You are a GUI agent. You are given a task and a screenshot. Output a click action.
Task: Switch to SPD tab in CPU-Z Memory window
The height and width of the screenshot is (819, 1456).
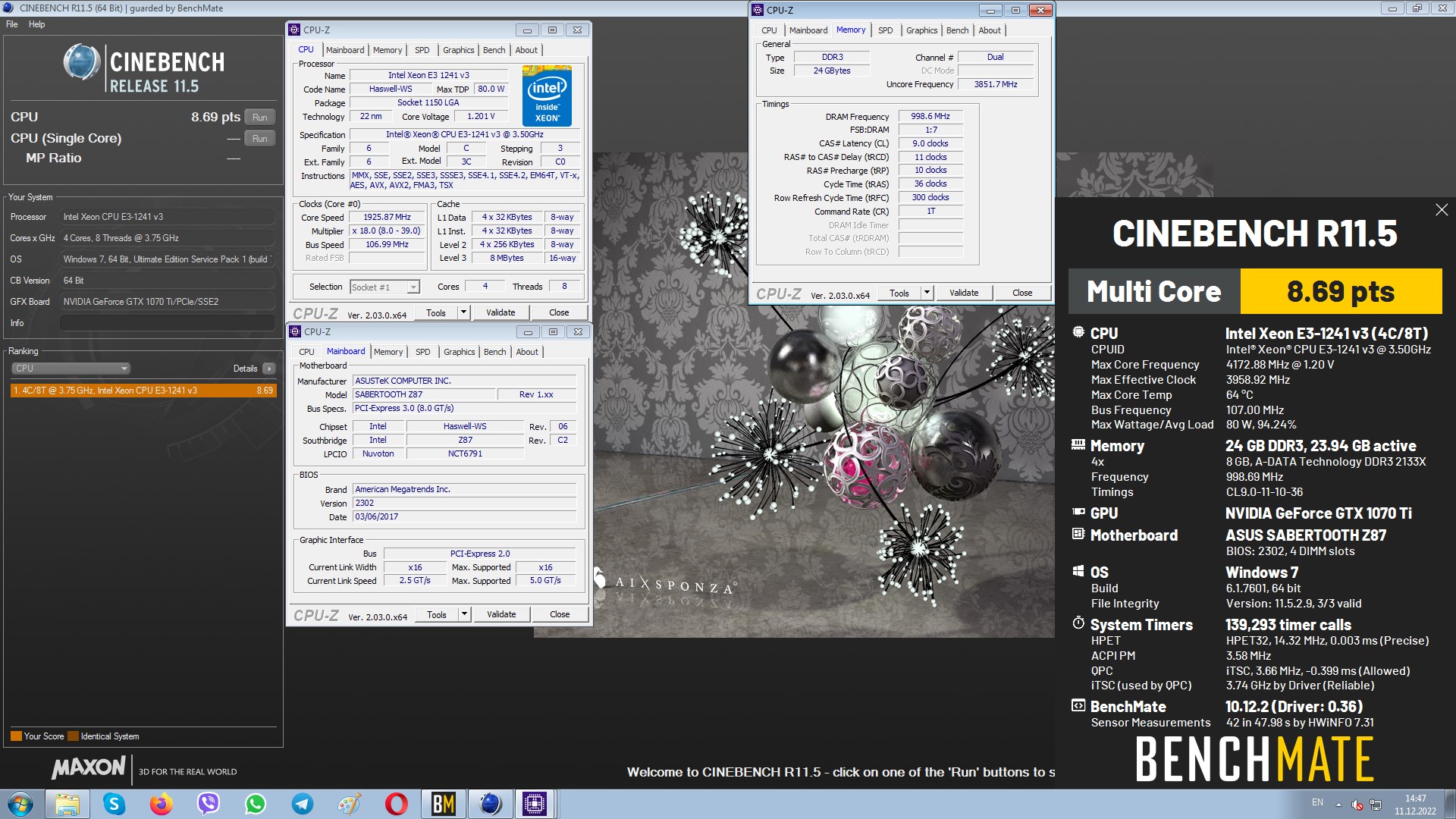coord(886,30)
